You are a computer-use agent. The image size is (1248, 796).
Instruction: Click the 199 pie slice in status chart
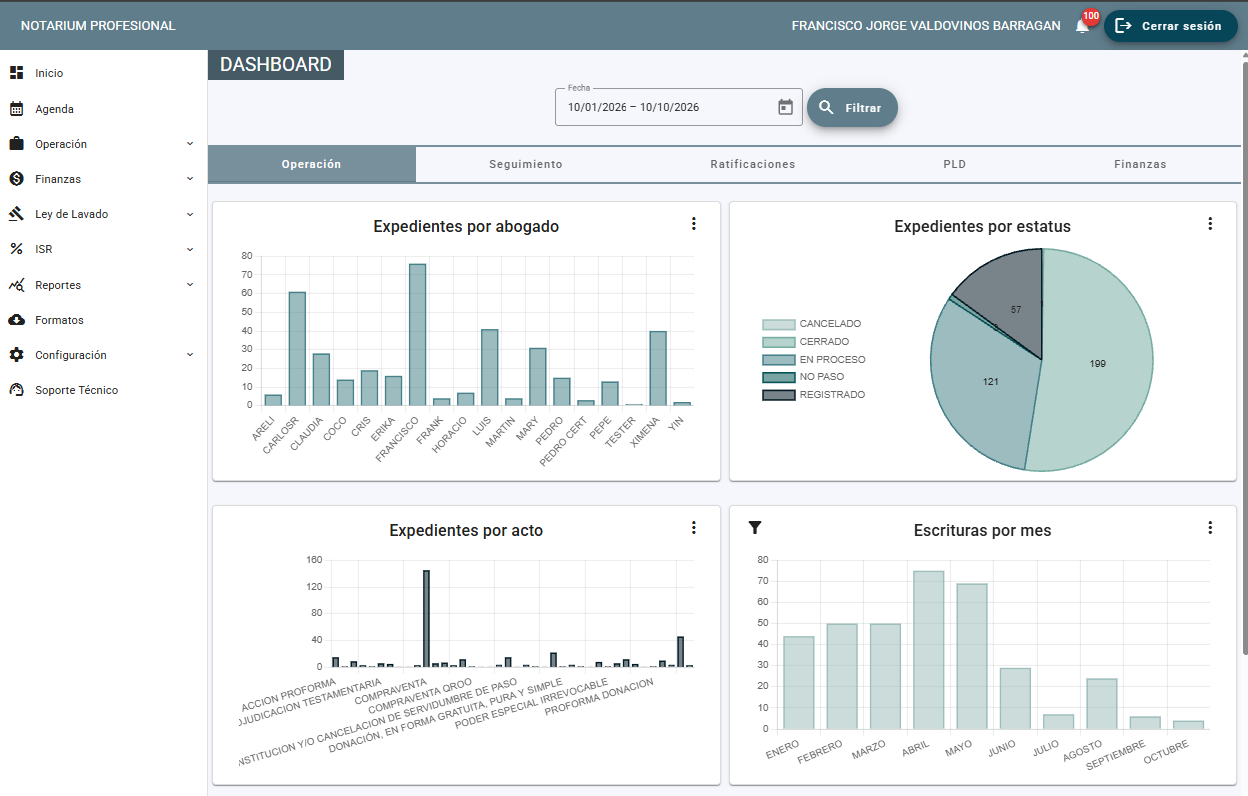point(1098,363)
